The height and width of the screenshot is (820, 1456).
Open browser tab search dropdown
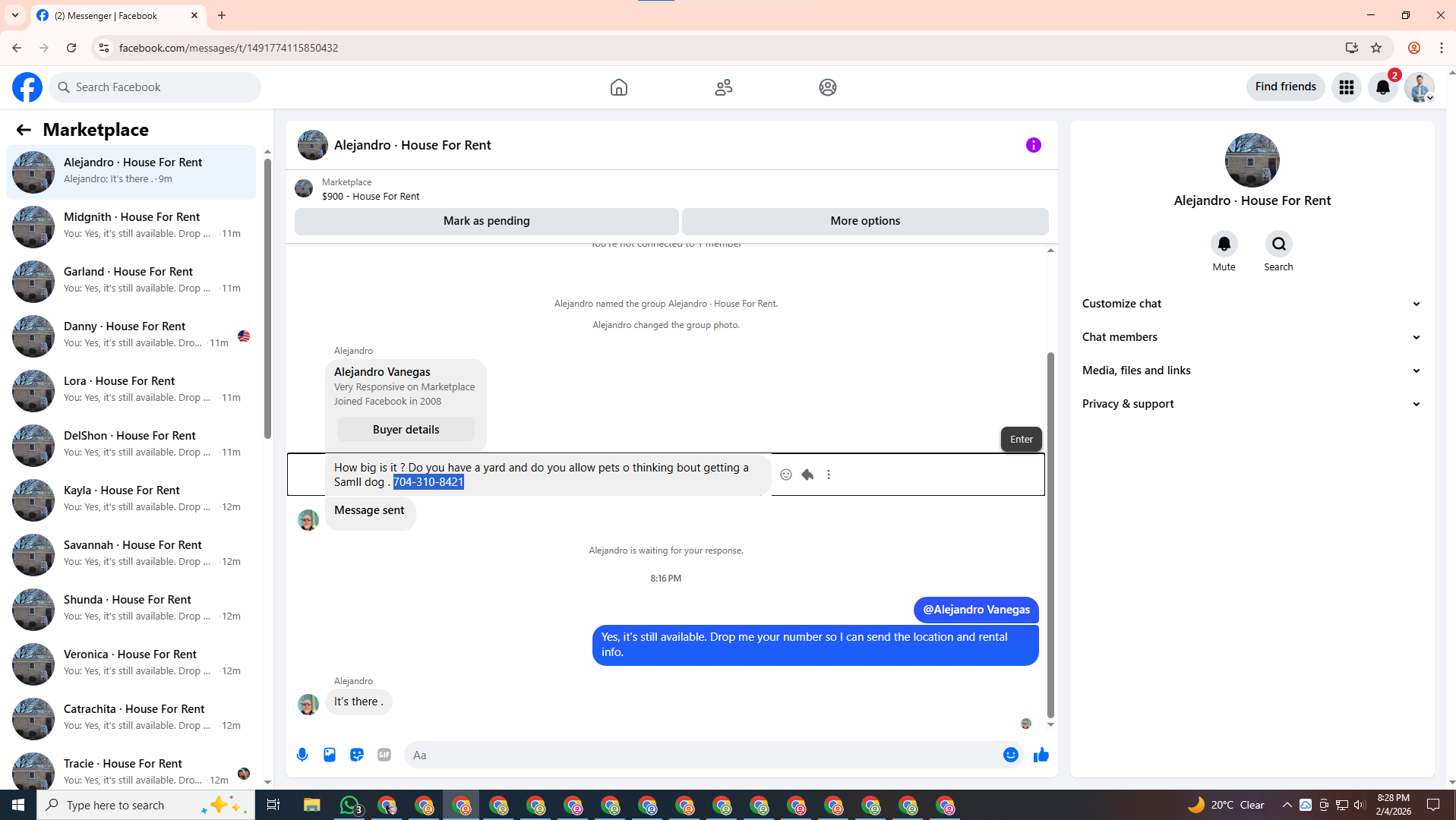(15, 15)
